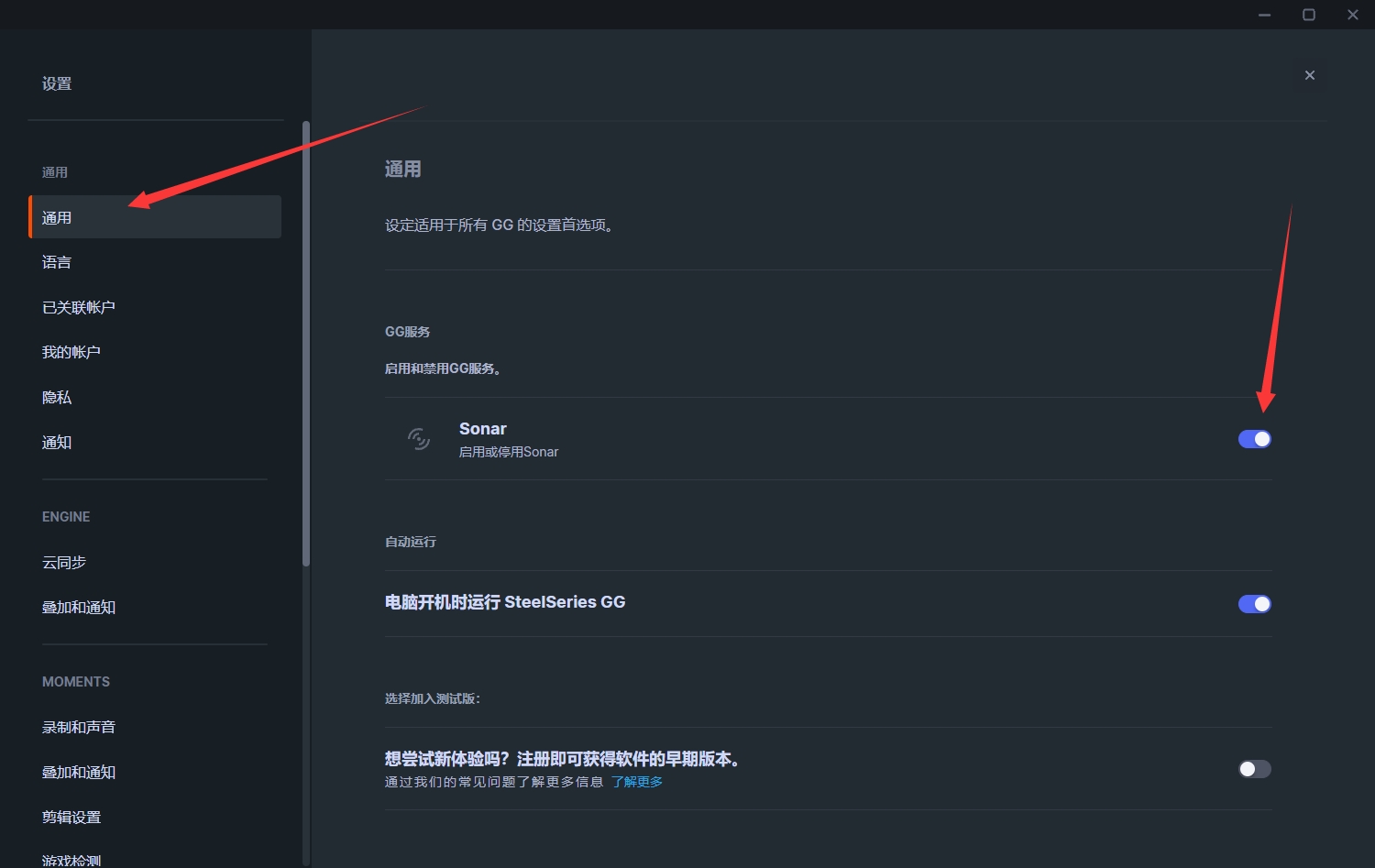Click the sidebar vertical scrollbar
The width and height of the screenshot is (1375, 868).
(x=306, y=344)
